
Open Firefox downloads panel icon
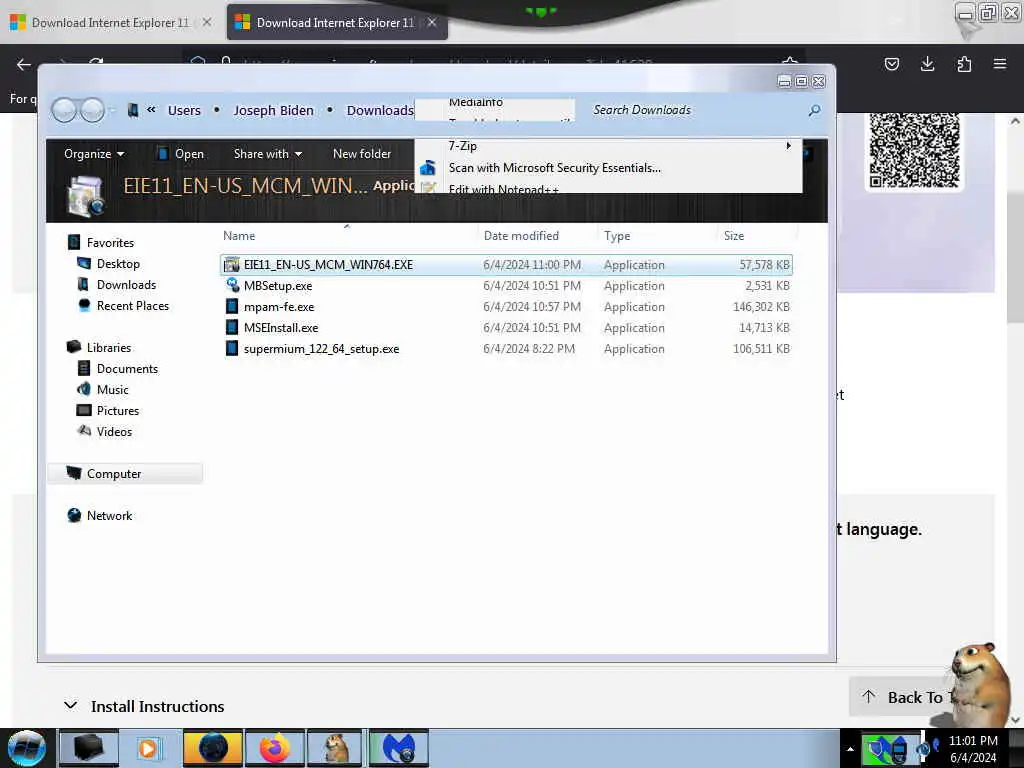927,63
